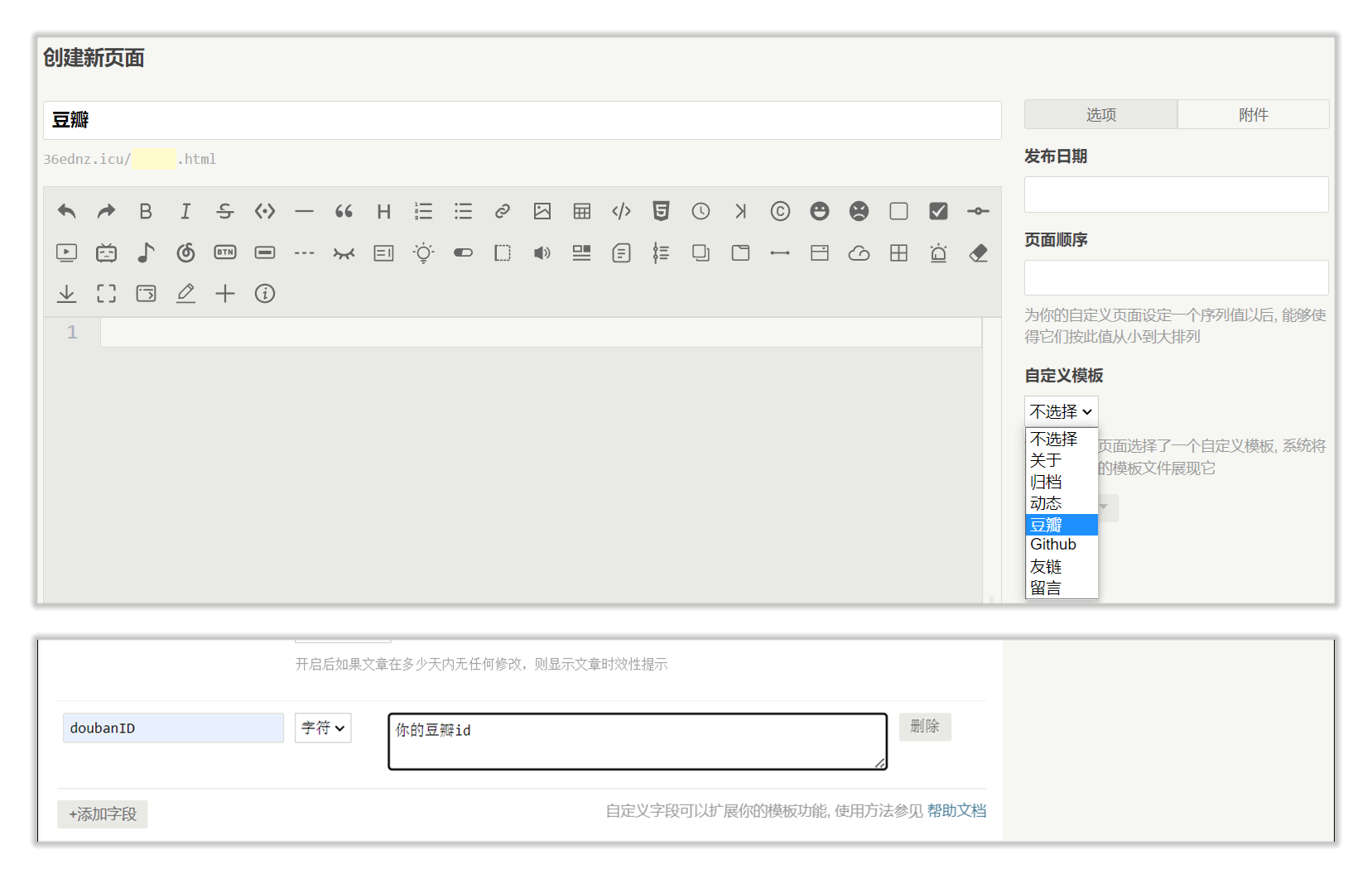1372x879 pixels.
Task: Open the 帮助文档 link
Action: (x=956, y=811)
